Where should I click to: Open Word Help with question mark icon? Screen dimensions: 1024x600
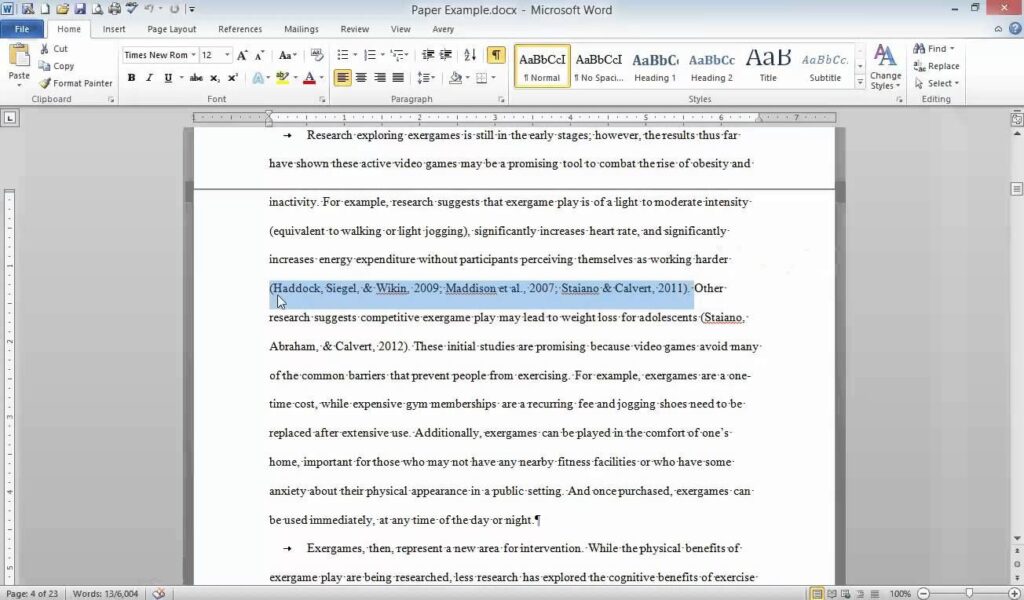pos(1015,29)
